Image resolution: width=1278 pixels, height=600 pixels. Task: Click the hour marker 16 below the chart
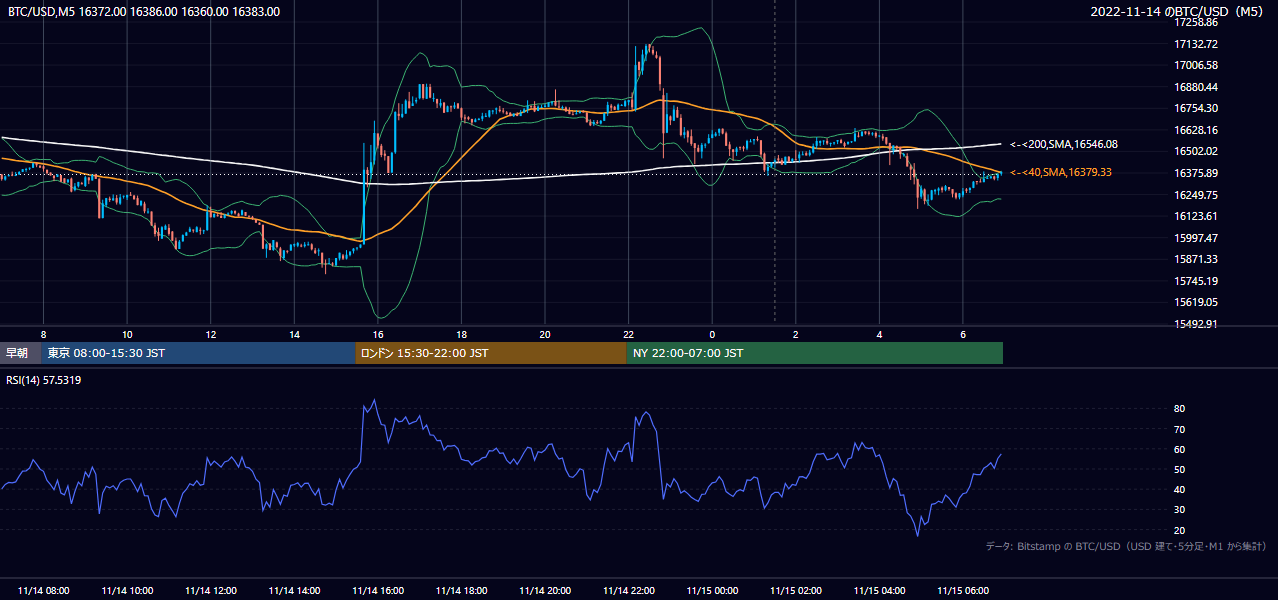(378, 334)
